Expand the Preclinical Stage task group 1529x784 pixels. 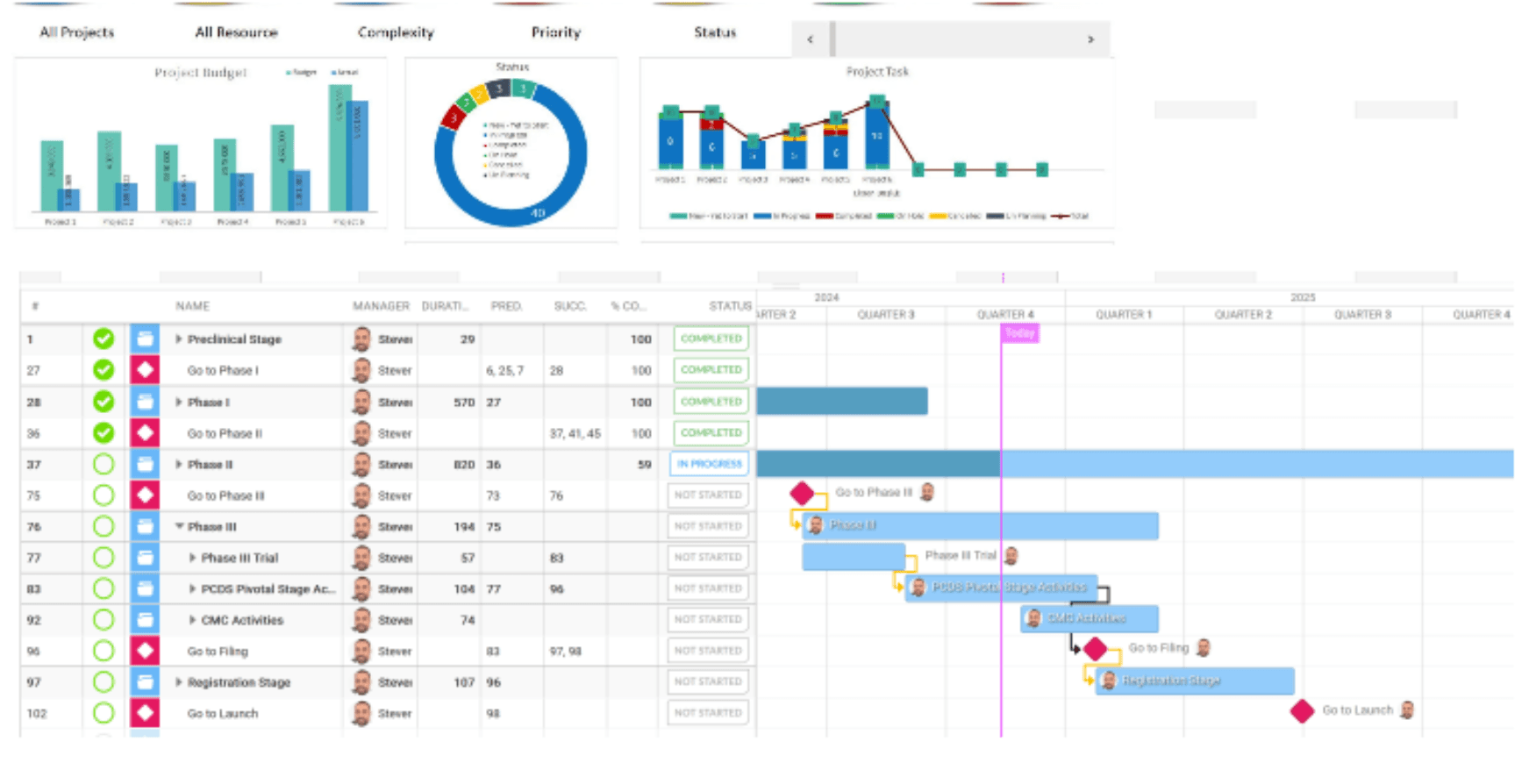(x=178, y=339)
